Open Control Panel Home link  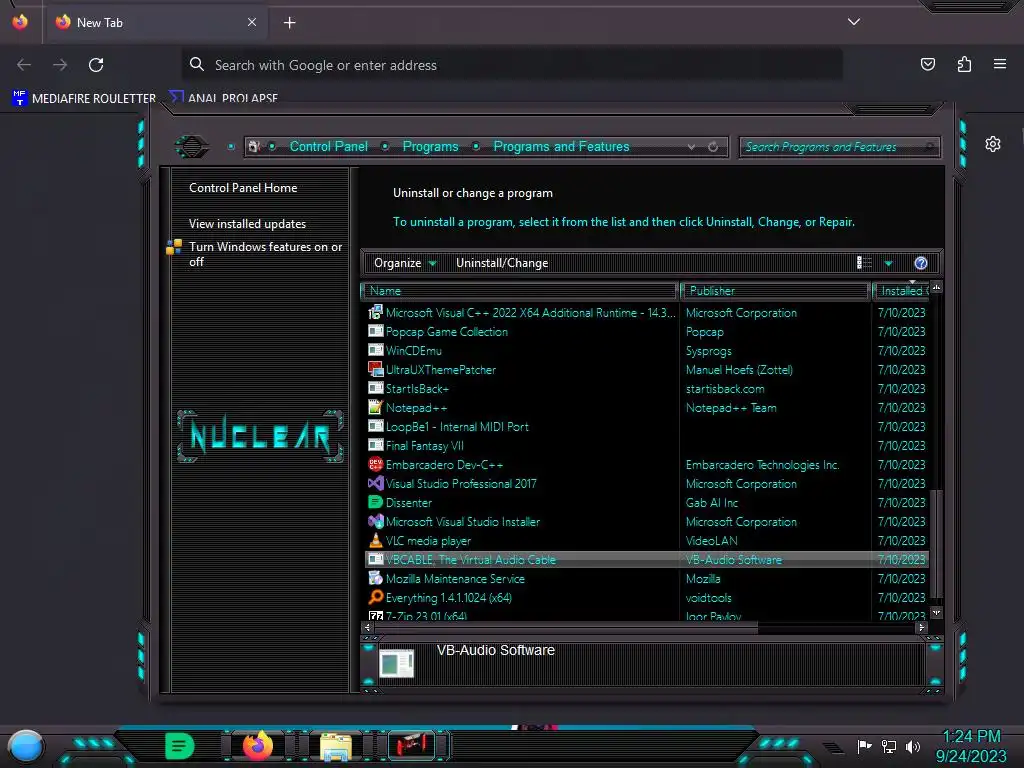(243, 187)
